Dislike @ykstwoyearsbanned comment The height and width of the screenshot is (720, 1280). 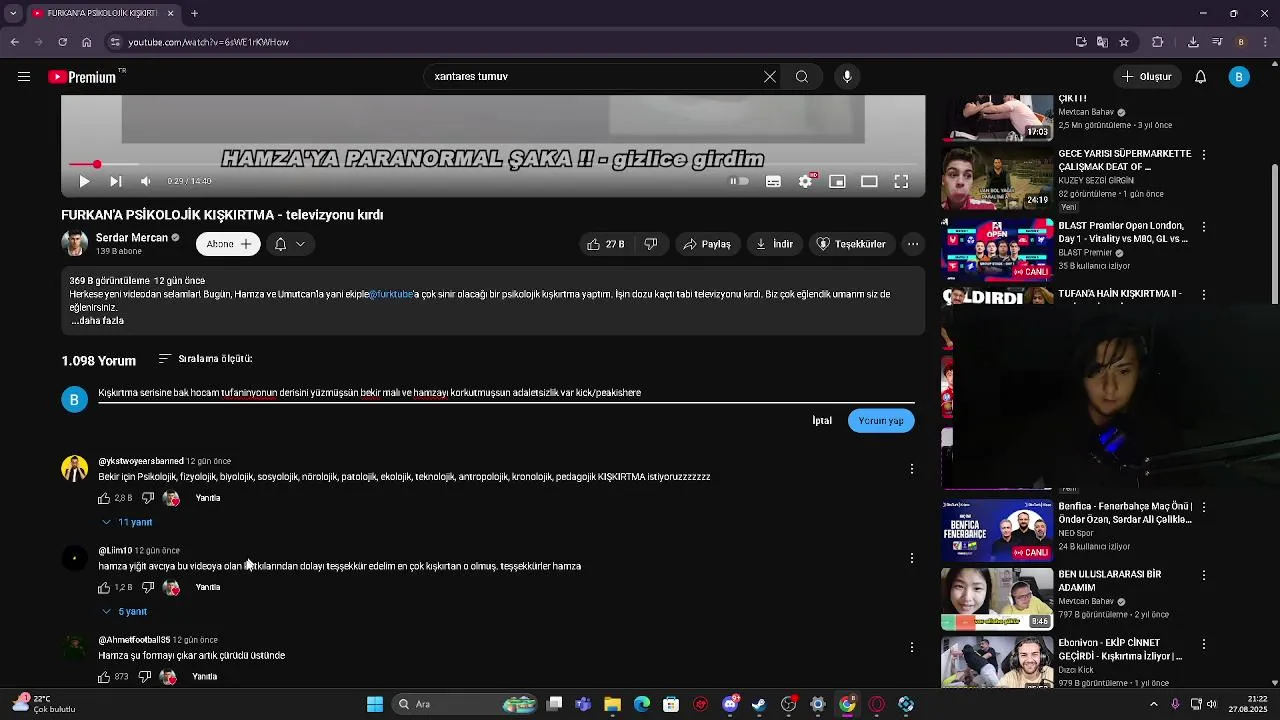click(147, 498)
